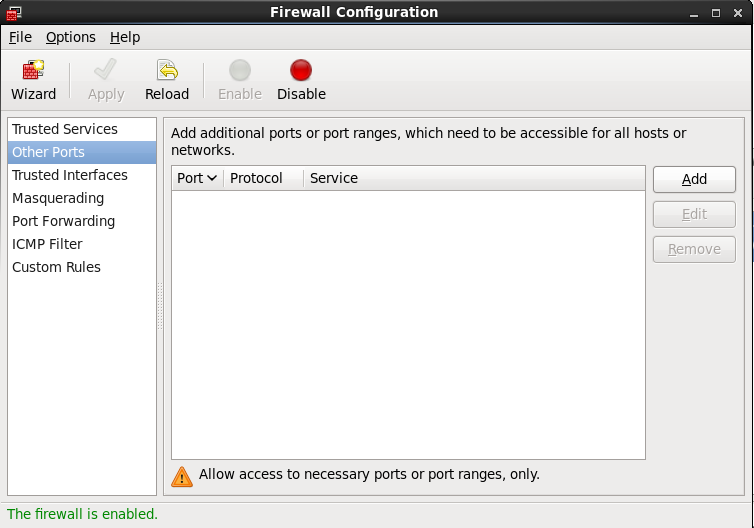
Task: Click "The firewall is enabled." status text
Action: (82, 514)
